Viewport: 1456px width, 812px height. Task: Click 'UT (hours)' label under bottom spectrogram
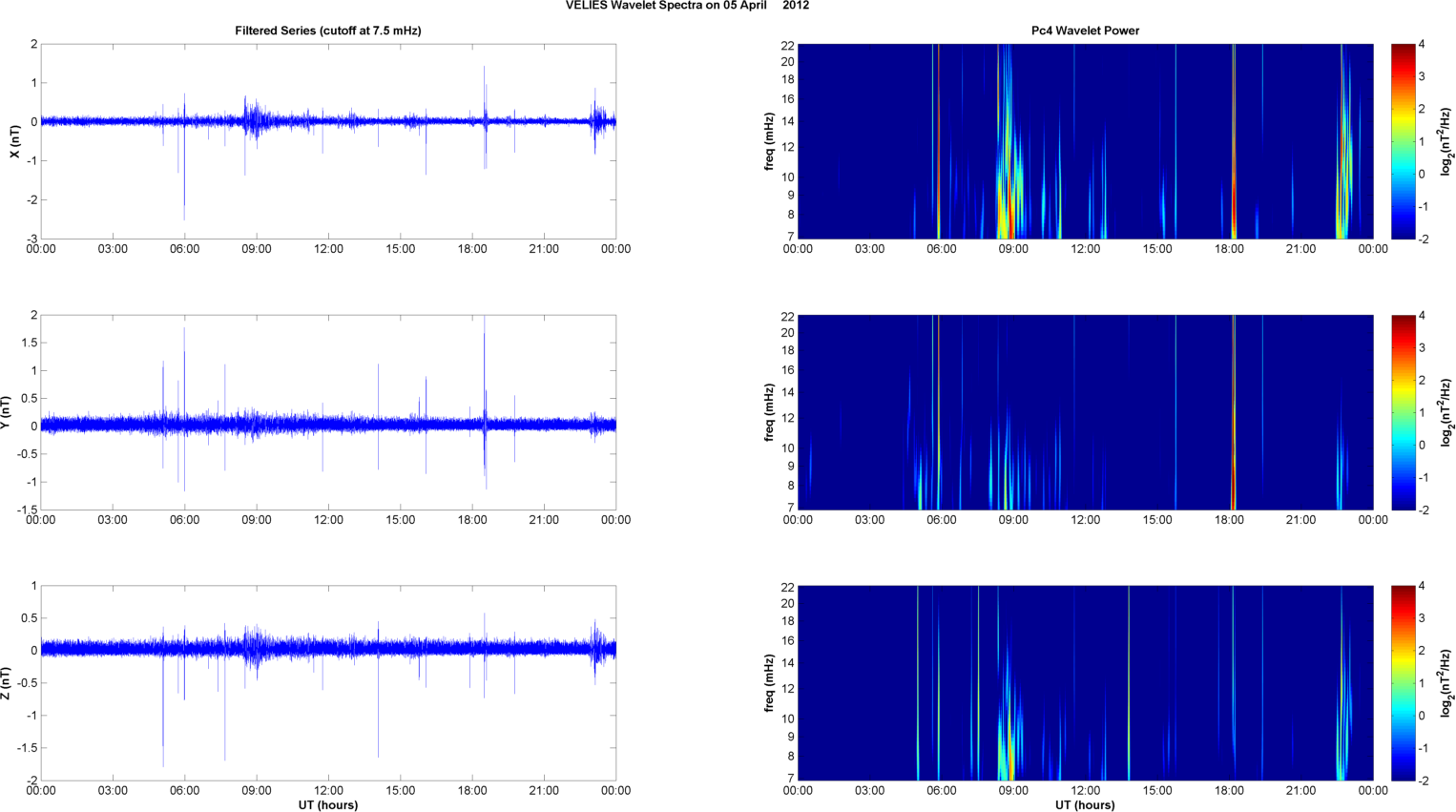click(x=1085, y=804)
